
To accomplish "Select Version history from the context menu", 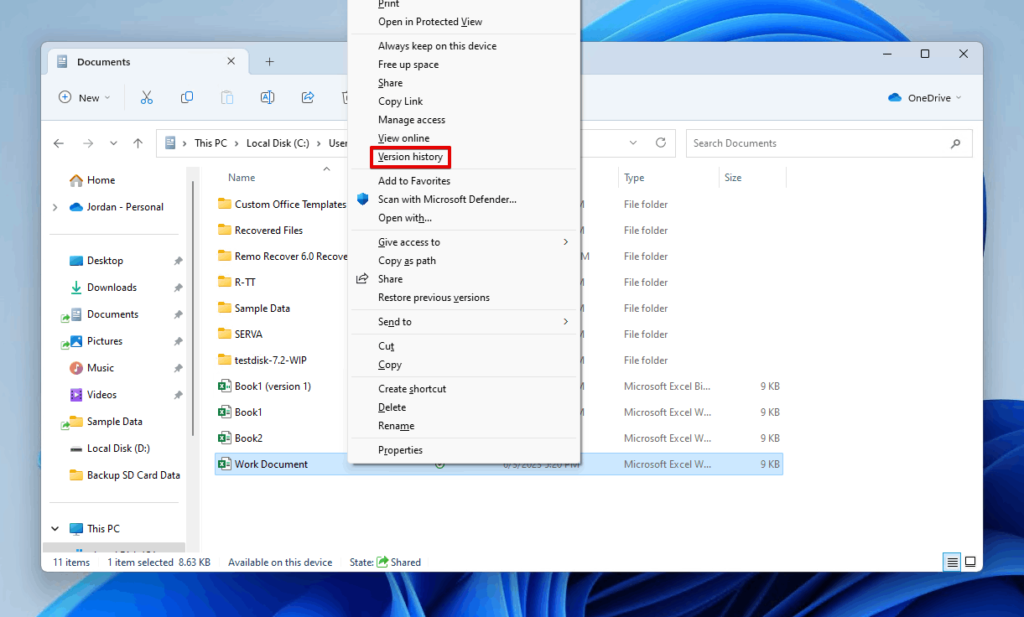I will (x=410, y=157).
